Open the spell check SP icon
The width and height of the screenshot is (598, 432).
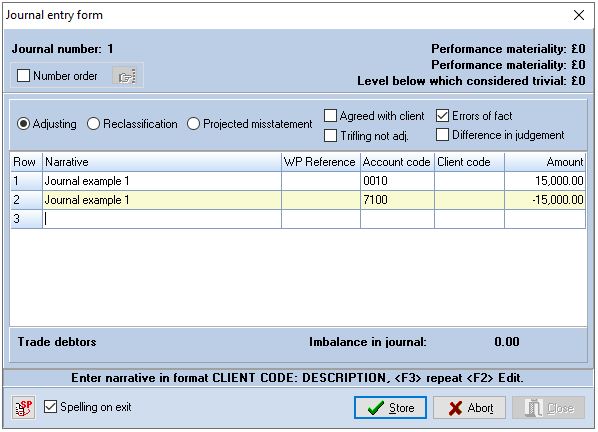23,407
